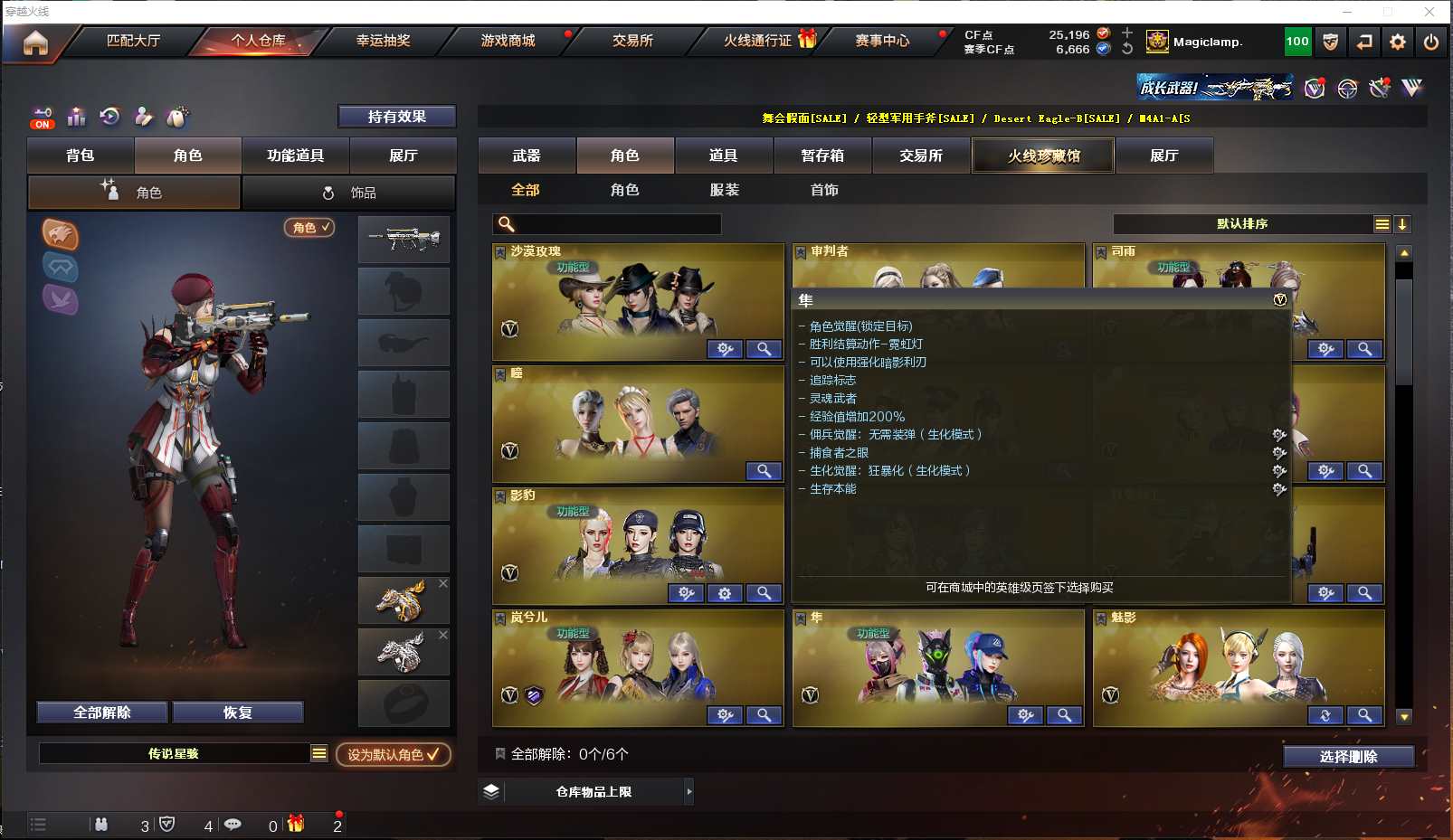The image size is (1453, 840).
Task: Switch to 火线珍藏馆 tab
Action: click(1044, 156)
